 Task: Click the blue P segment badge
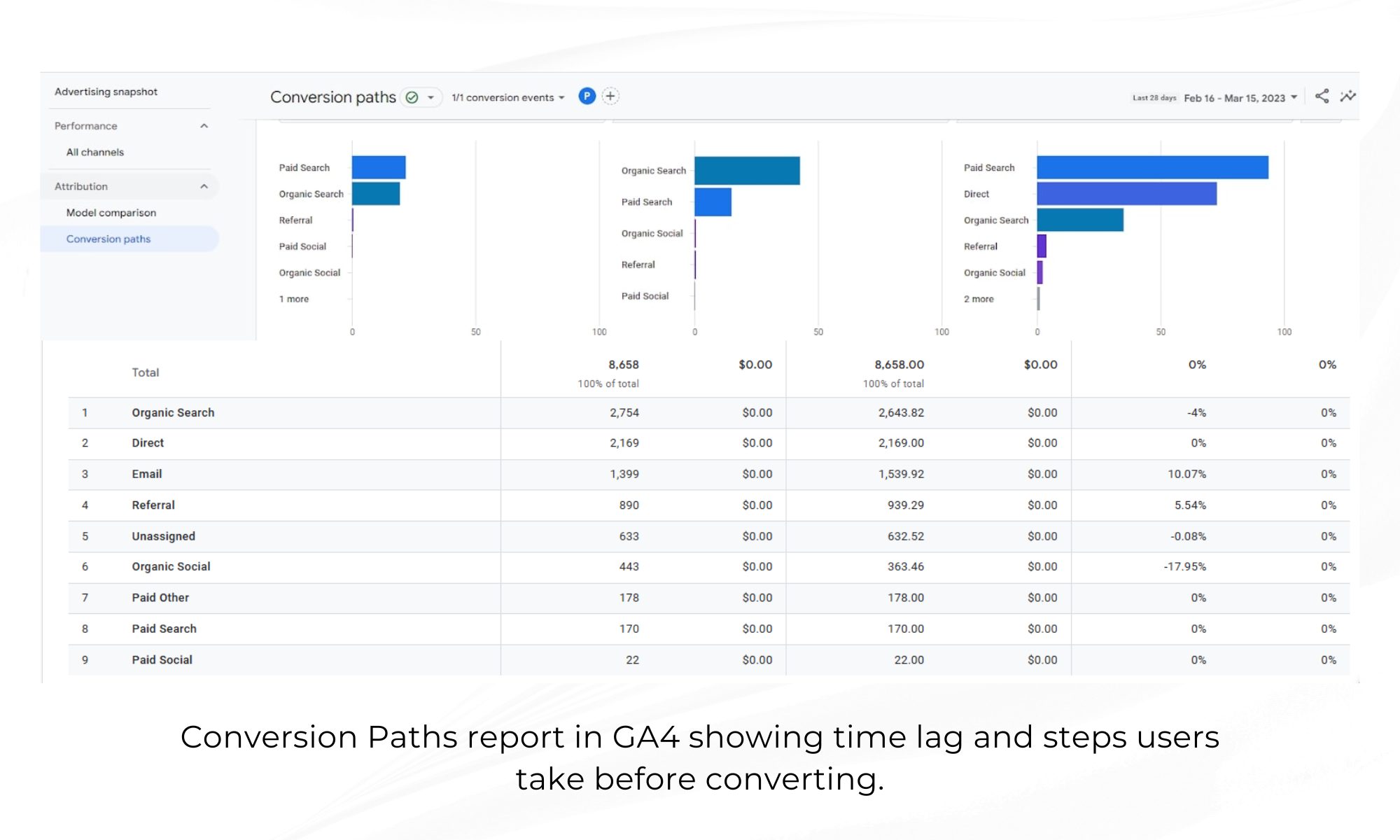tap(587, 97)
